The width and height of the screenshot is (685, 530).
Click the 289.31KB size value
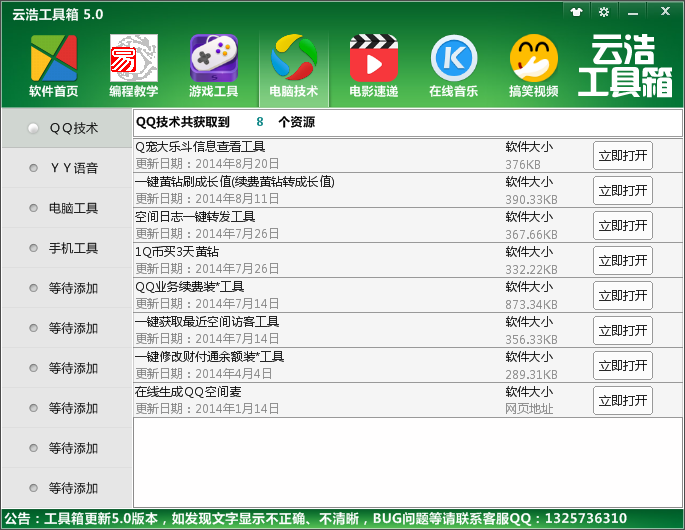click(531, 374)
